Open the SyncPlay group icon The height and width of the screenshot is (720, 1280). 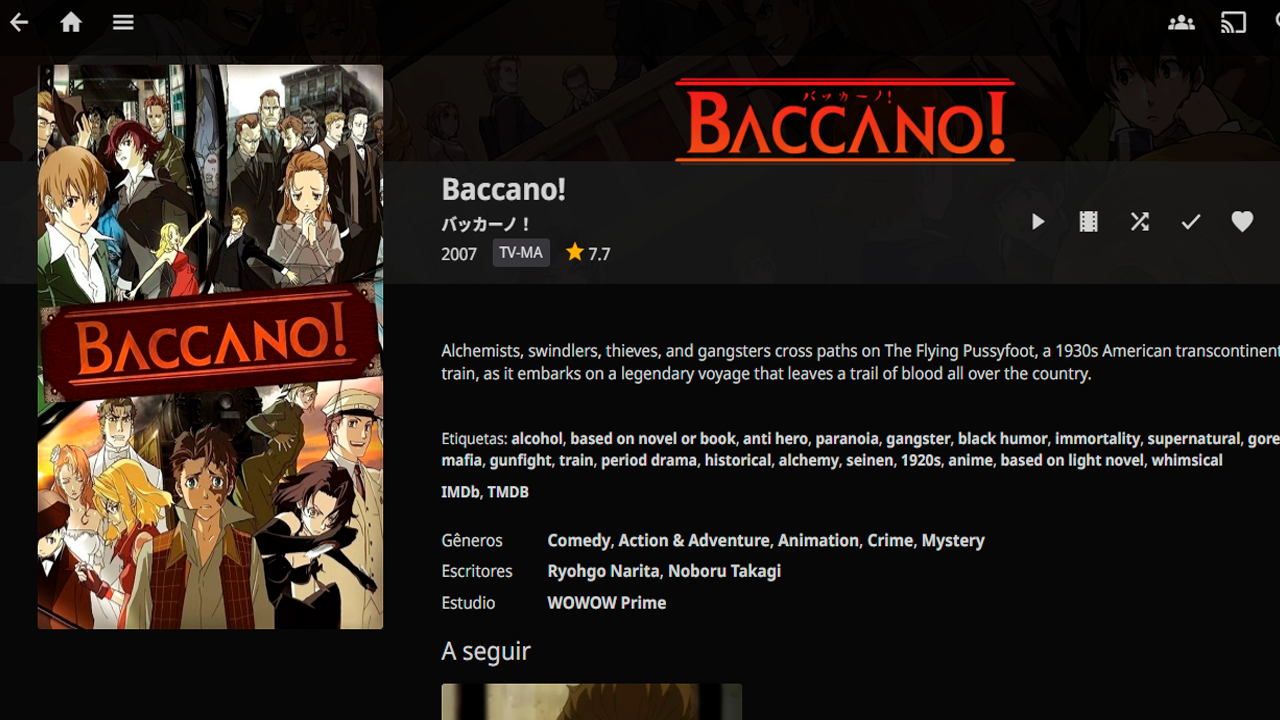click(1181, 22)
